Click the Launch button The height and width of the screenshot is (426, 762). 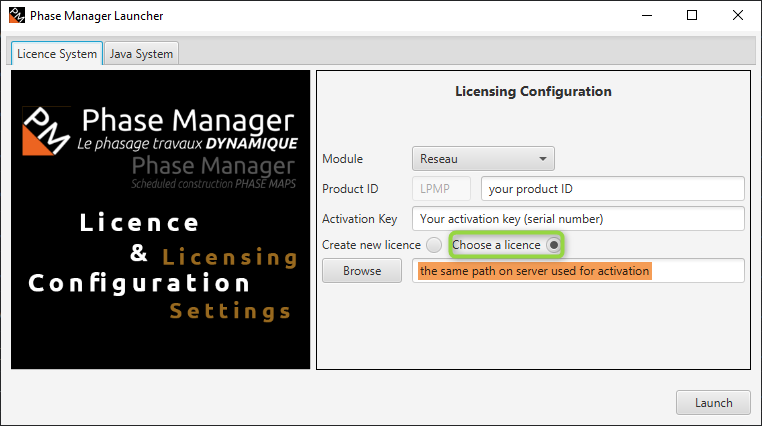pyautogui.click(x=713, y=403)
